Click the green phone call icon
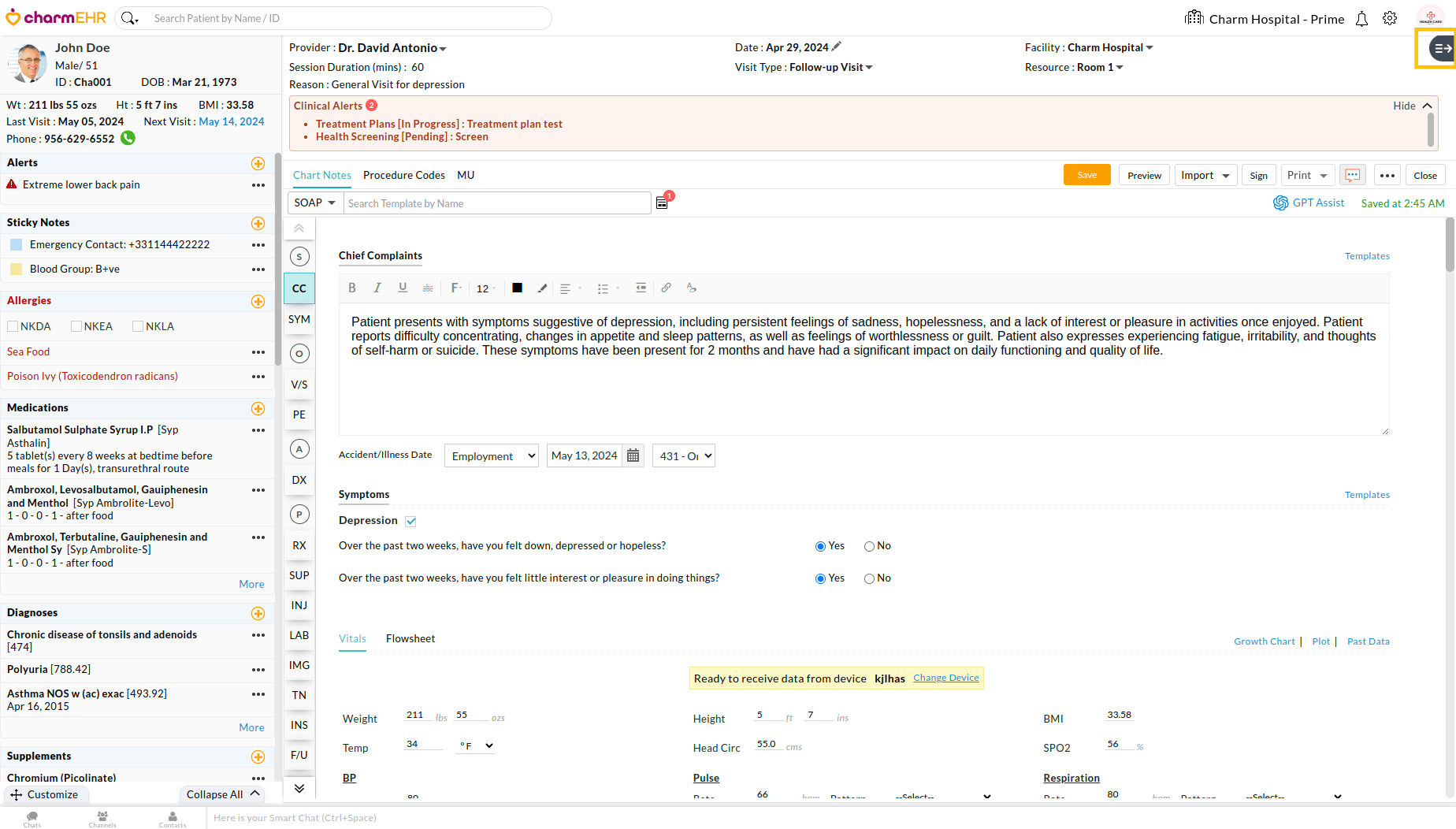Image resolution: width=1456 pixels, height=829 pixels. tap(128, 138)
